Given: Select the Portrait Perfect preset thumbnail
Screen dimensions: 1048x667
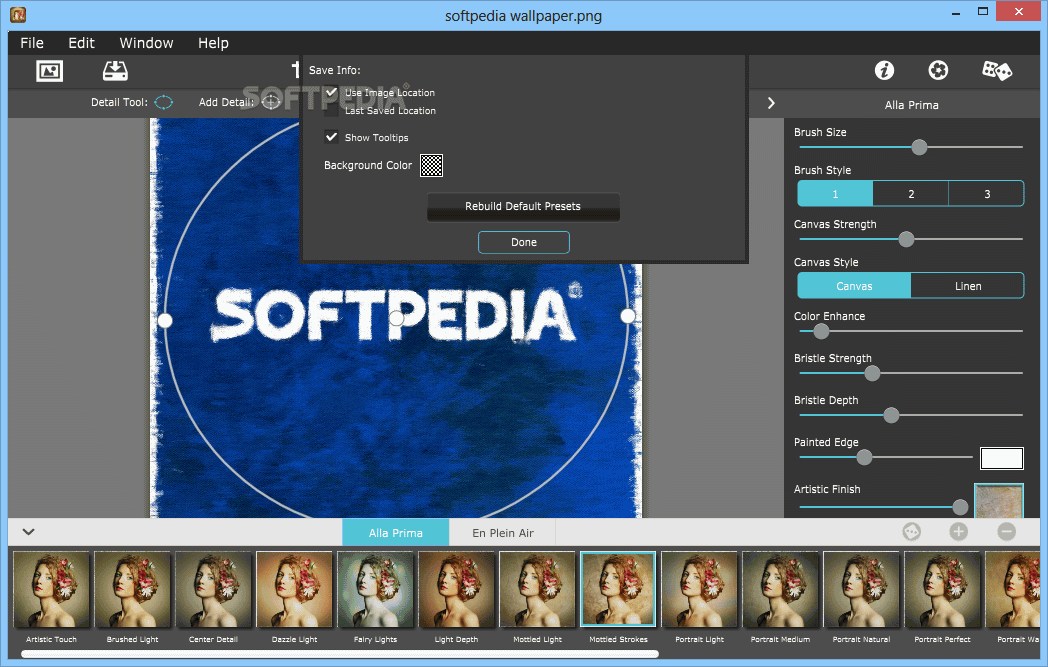Looking at the screenshot, I should tap(942, 589).
